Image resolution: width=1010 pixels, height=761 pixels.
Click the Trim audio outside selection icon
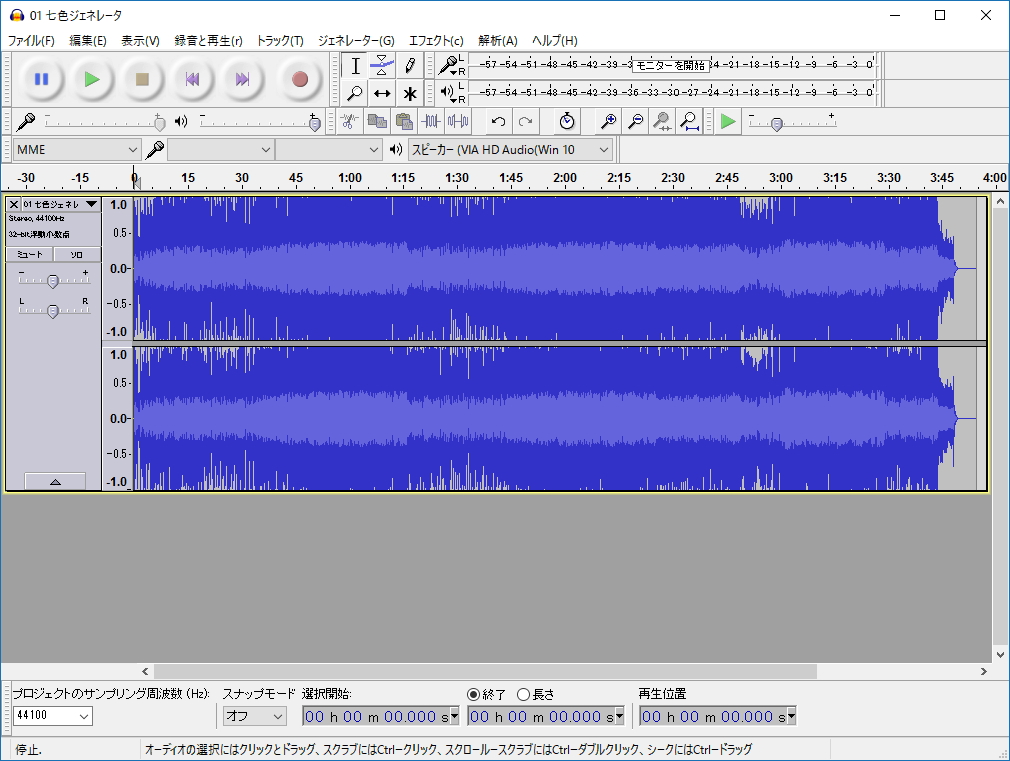(430, 121)
